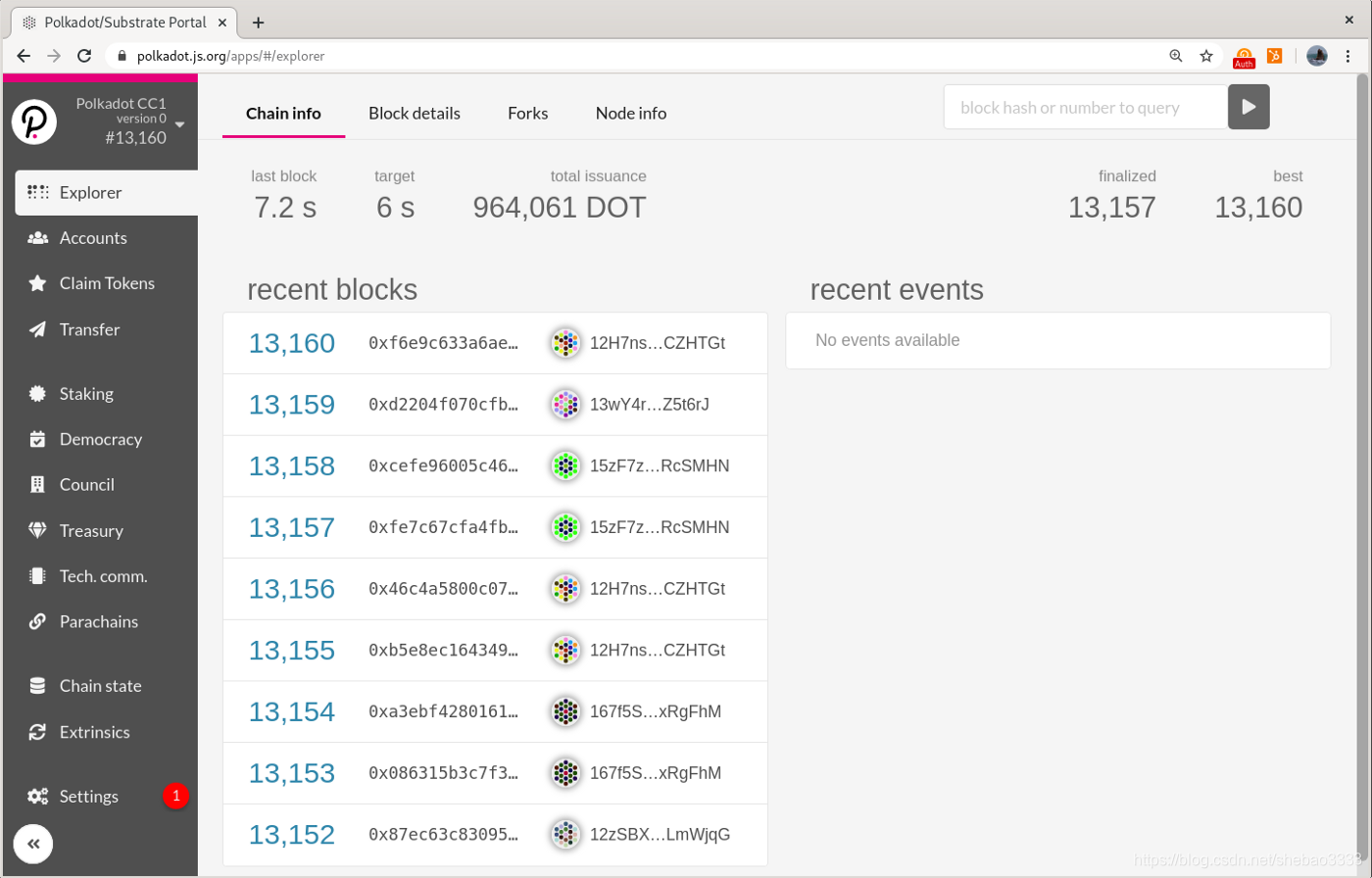Open block number 13,157 link
1372x878 pixels.
[x=292, y=527]
